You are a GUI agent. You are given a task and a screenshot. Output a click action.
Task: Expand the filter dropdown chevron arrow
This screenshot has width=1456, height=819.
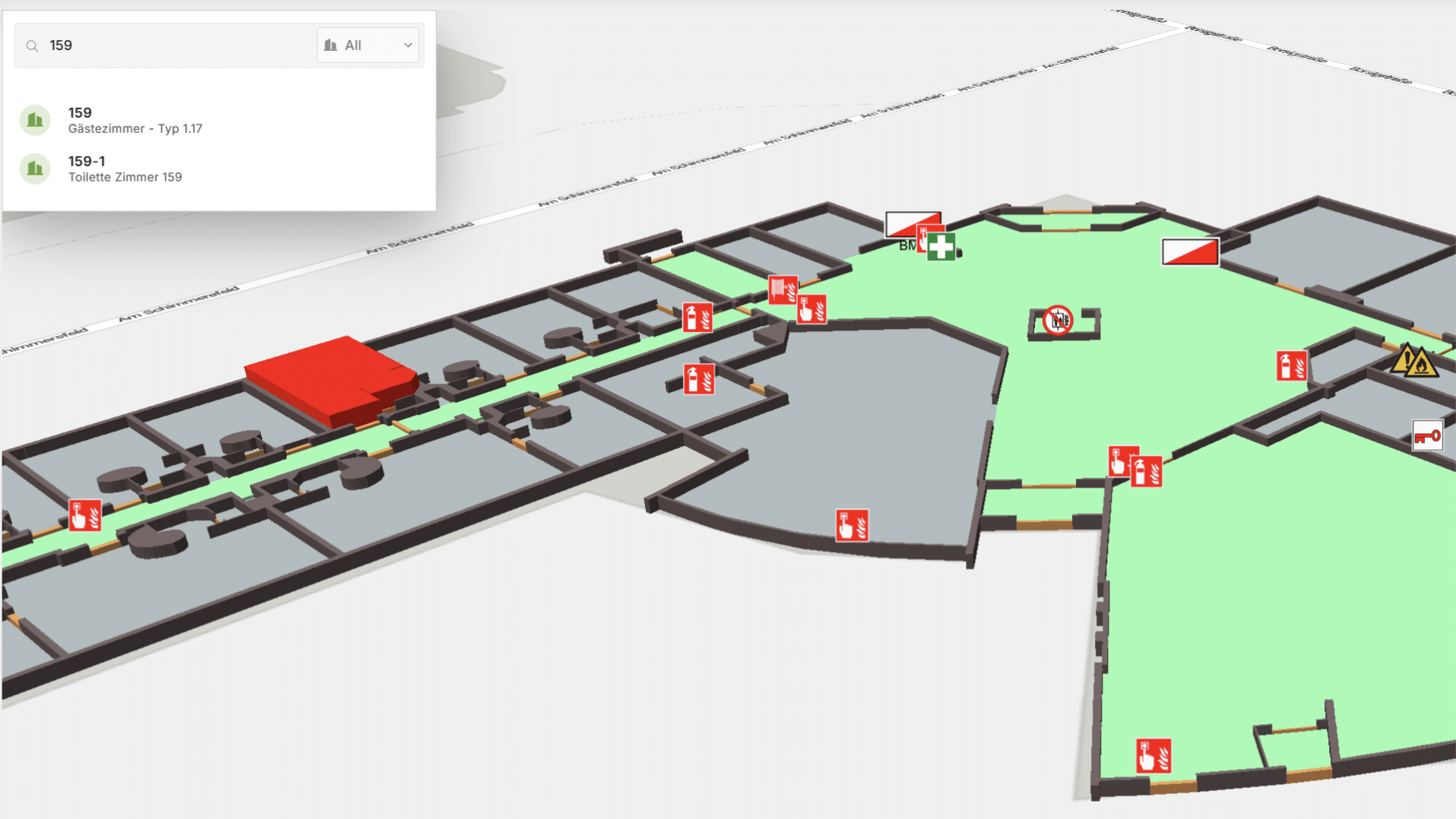point(408,46)
